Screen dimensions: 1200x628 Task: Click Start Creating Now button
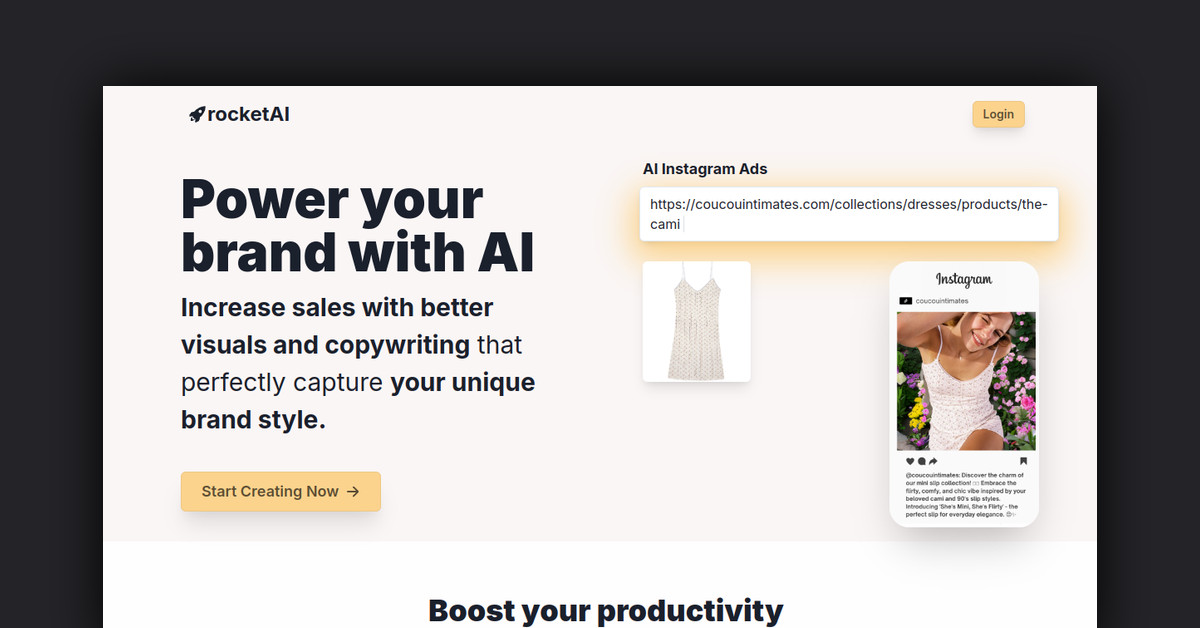coord(281,491)
